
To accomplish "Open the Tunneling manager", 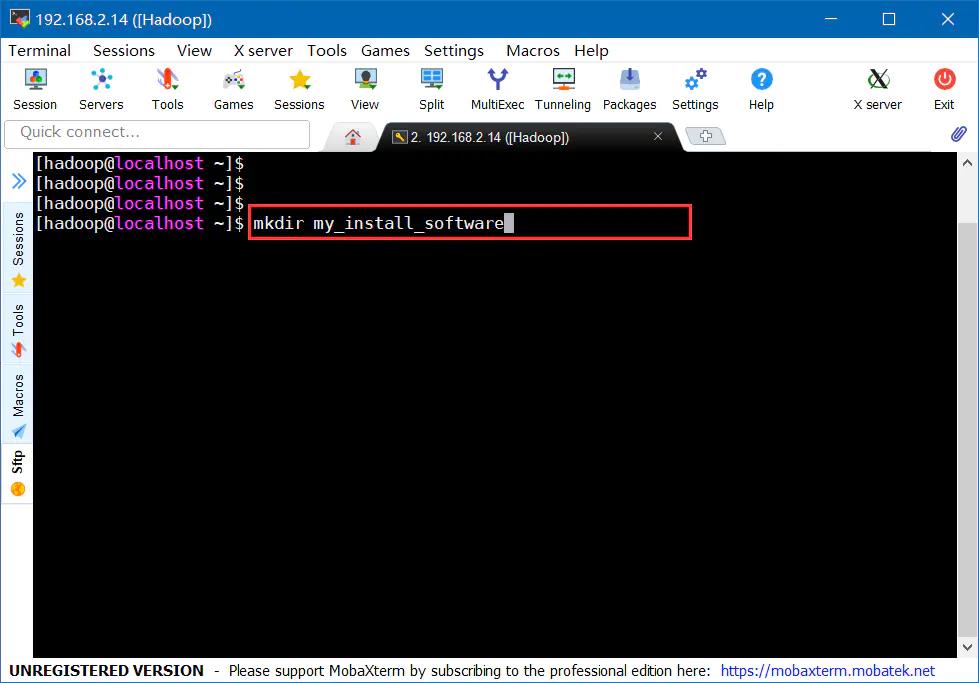I will 563,88.
